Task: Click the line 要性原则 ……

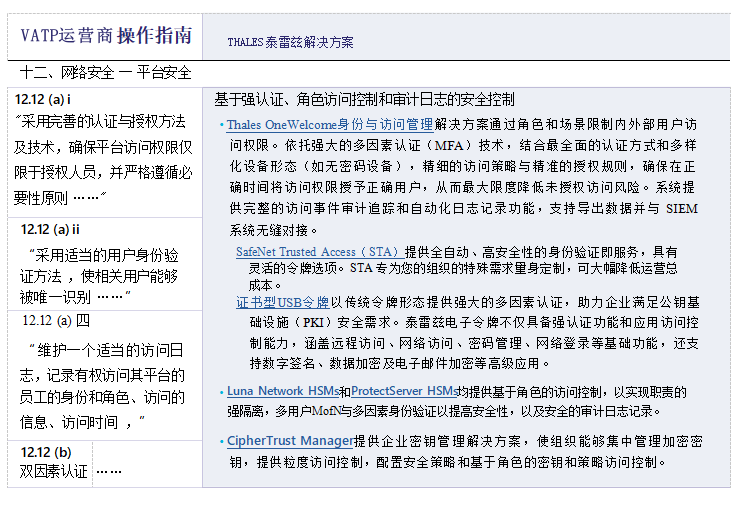Action: click(x=59, y=198)
